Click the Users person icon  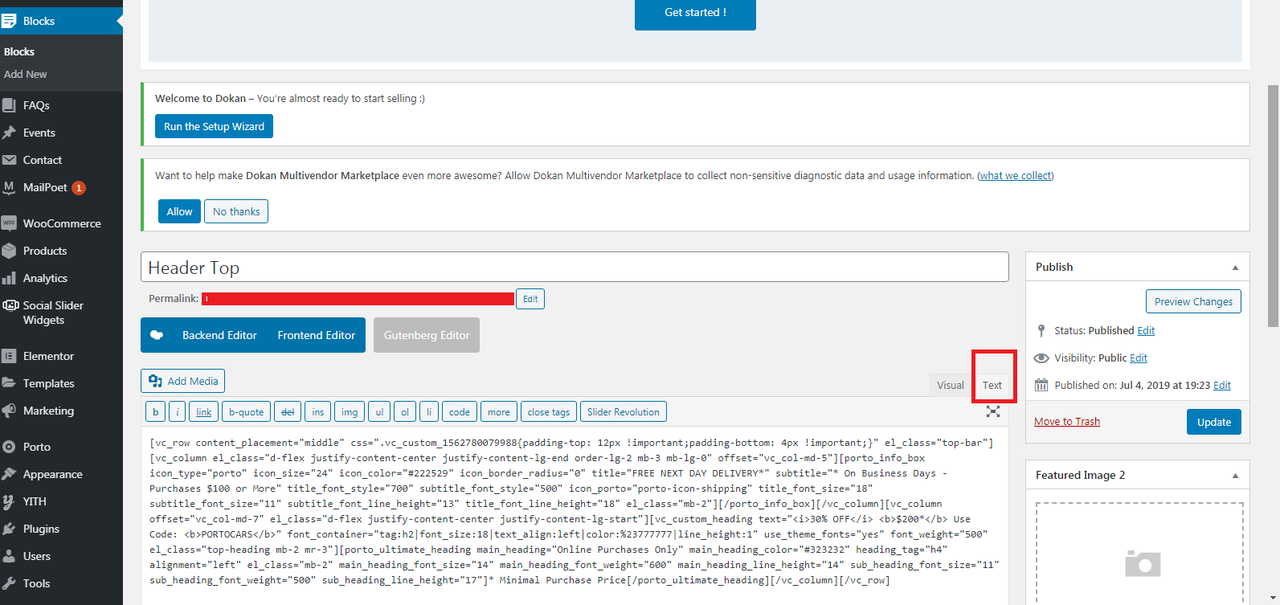tap(9, 556)
